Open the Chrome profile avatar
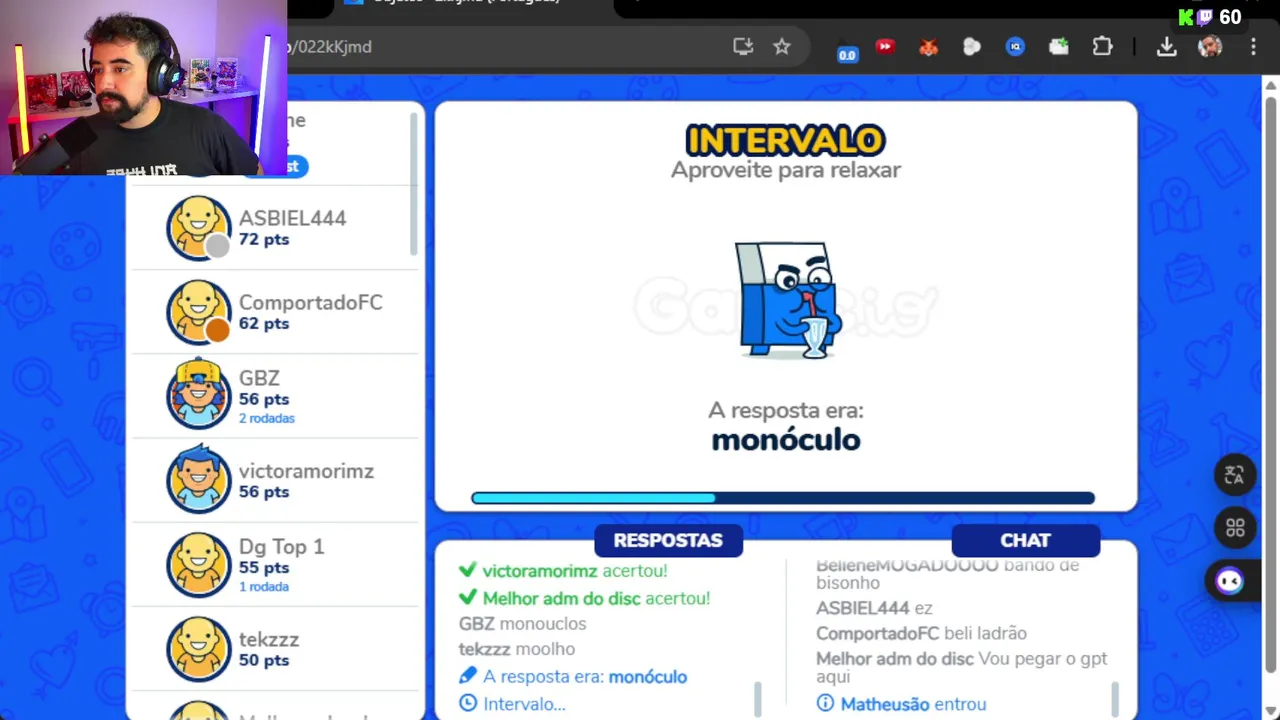The image size is (1280, 720). [1210, 47]
